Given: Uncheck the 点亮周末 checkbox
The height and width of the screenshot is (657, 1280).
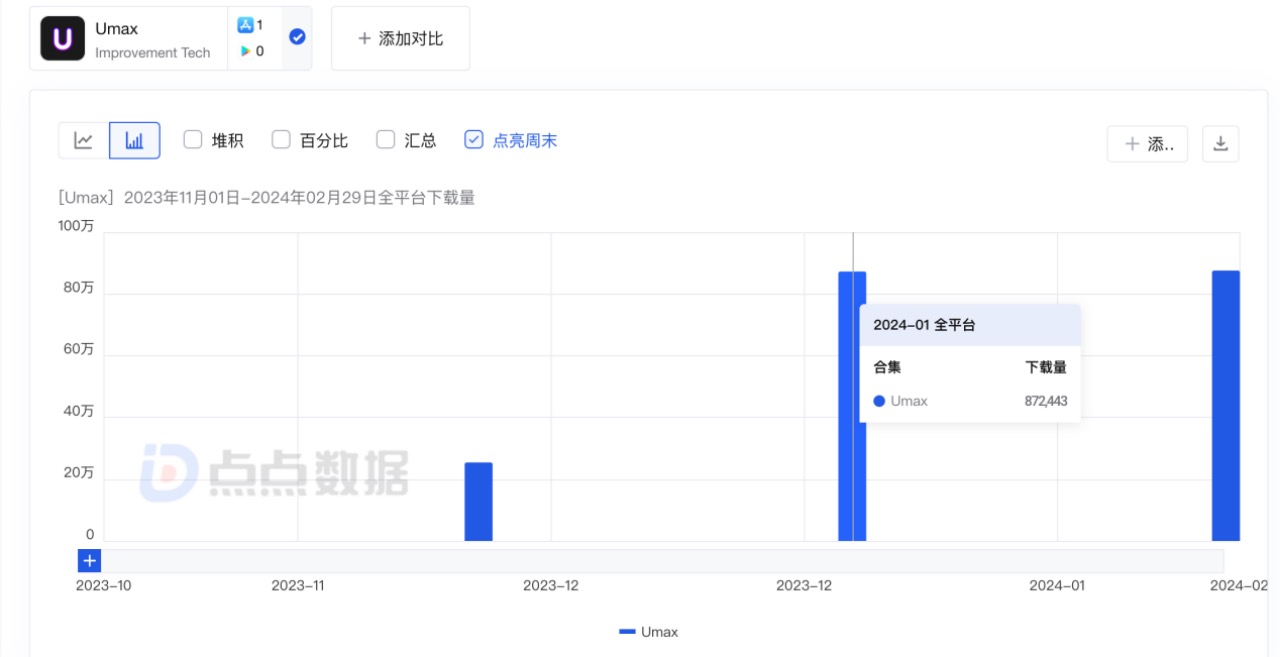Looking at the screenshot, I should [x=474, y=140].
